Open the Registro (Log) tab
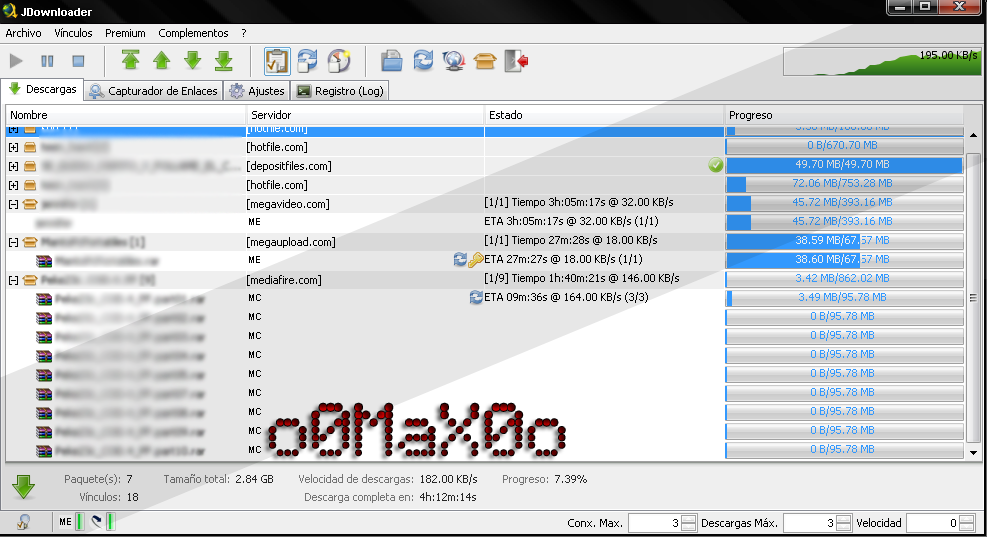987x537 pixels. [x=341, y=91]
